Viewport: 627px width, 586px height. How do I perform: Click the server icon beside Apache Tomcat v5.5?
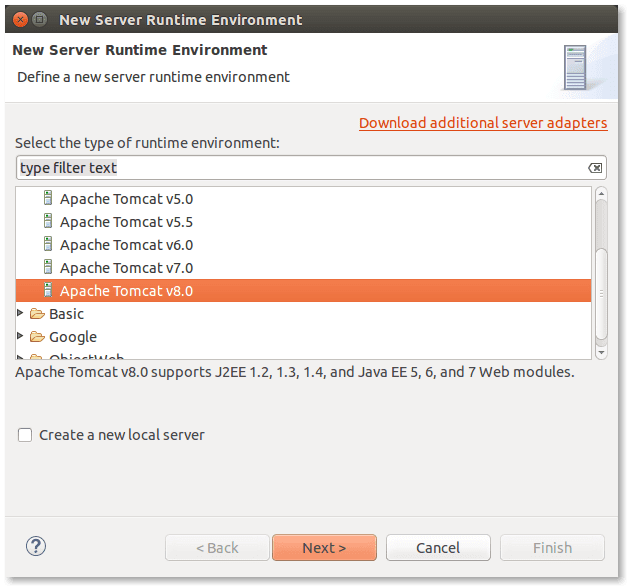48,221
